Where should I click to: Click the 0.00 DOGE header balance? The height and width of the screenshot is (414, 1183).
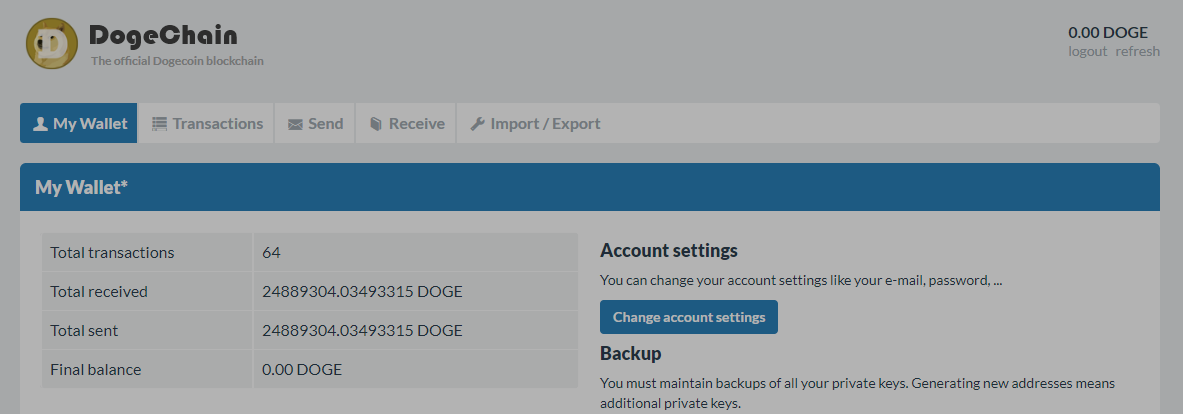[1108, 32]
